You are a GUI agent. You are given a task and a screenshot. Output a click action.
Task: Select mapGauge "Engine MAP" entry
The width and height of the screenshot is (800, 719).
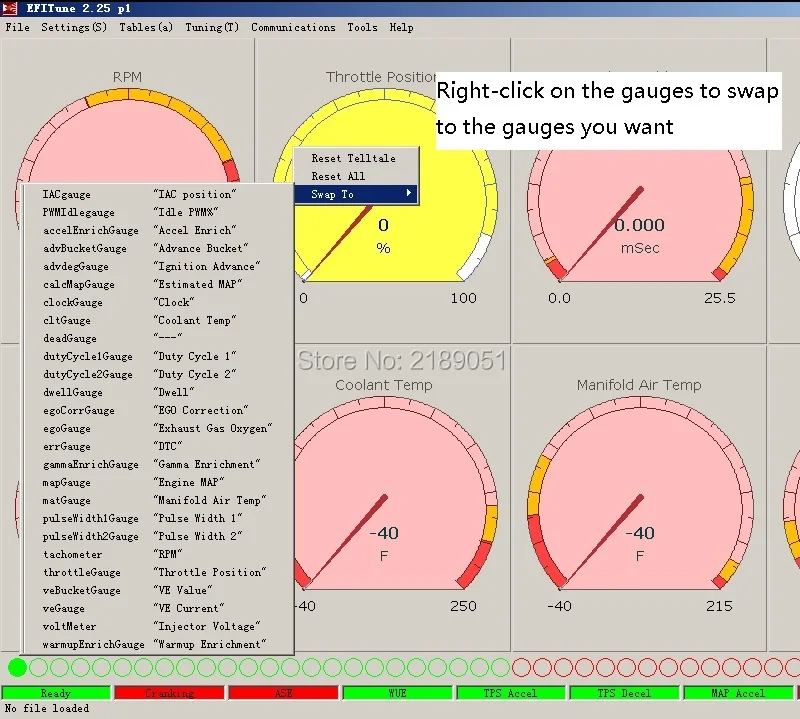[157, 482]
